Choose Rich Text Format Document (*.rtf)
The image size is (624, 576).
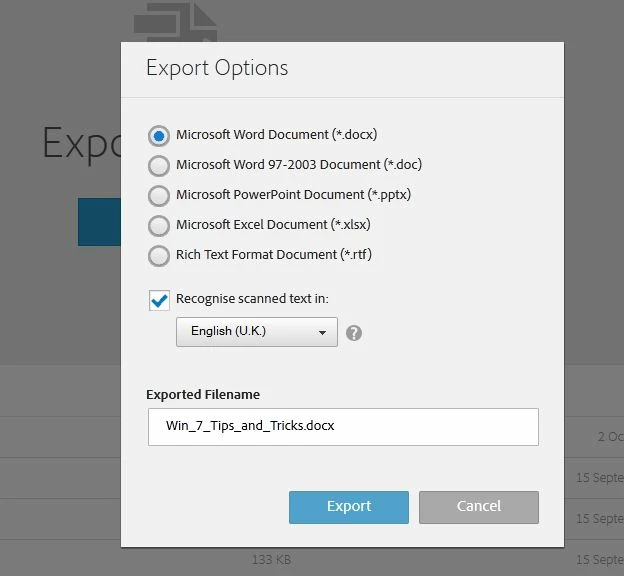[x=159, y=256]
